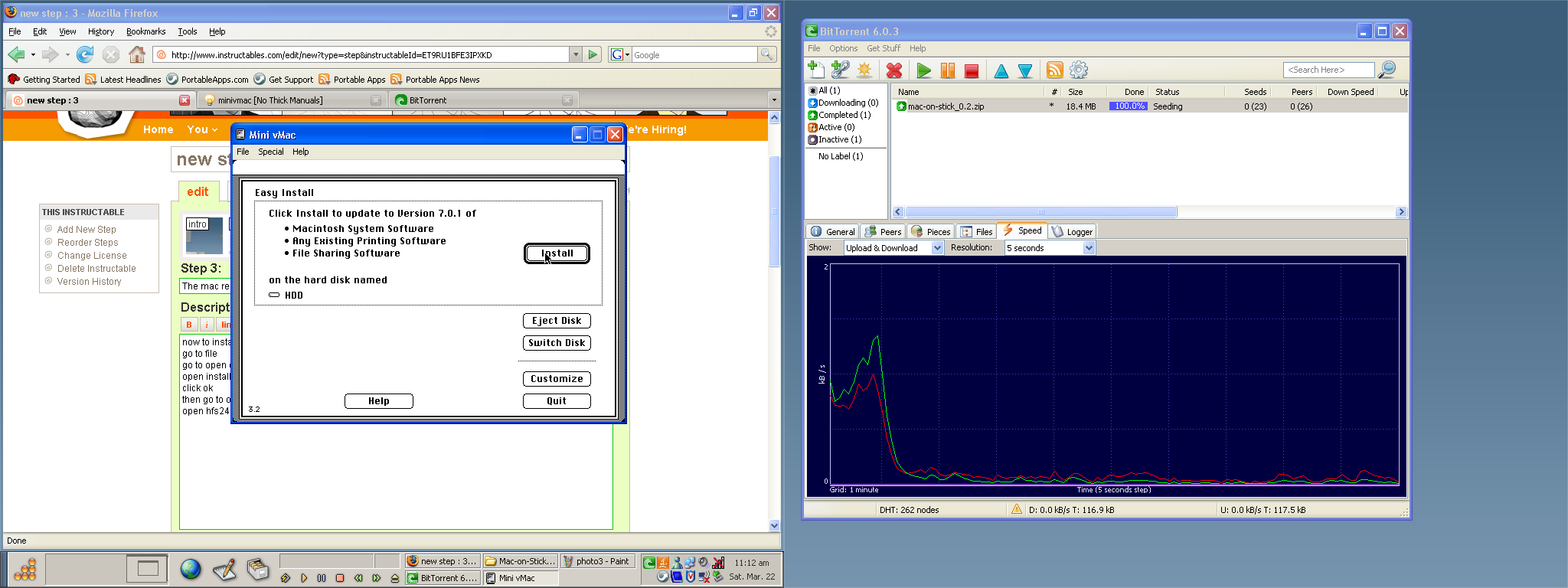Click blue Move Down Queue arrow
This screenshot has height=588, width=1568.
(x=1025, y=71)
